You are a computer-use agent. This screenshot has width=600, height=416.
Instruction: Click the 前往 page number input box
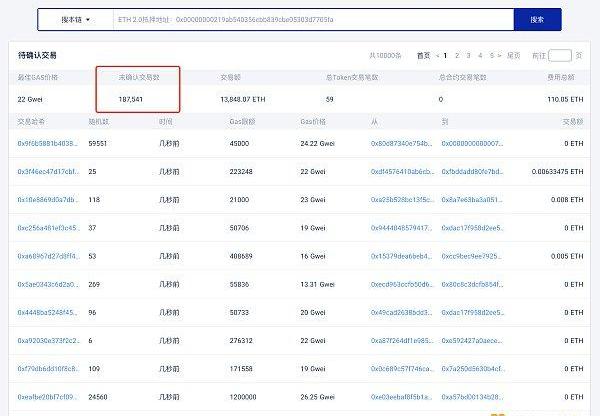tap(560, 56)
